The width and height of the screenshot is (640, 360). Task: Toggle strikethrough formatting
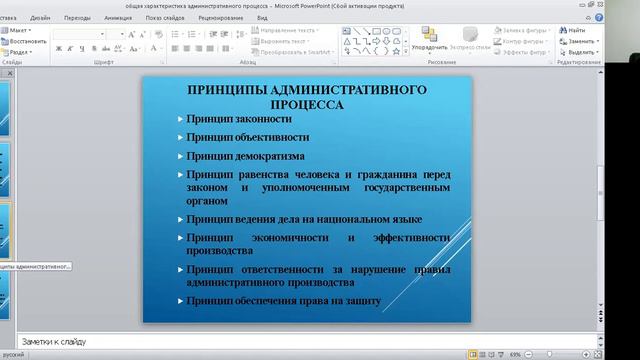(x=106, y=49)
